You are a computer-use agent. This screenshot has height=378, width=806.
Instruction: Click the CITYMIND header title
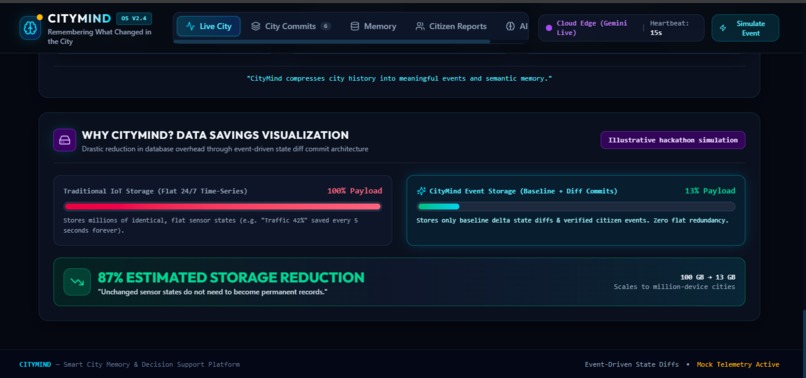tap(79, 19)
